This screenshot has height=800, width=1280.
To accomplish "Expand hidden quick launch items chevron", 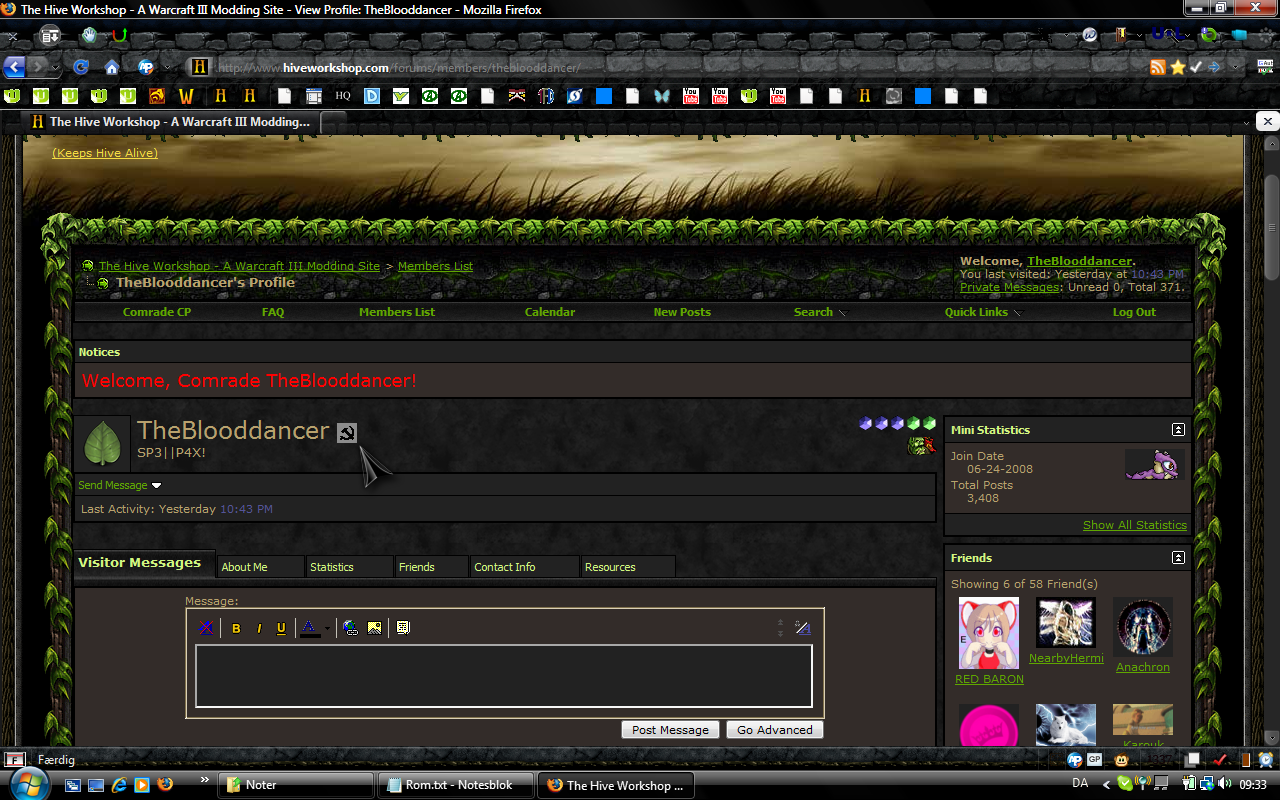I will [205, 779].
